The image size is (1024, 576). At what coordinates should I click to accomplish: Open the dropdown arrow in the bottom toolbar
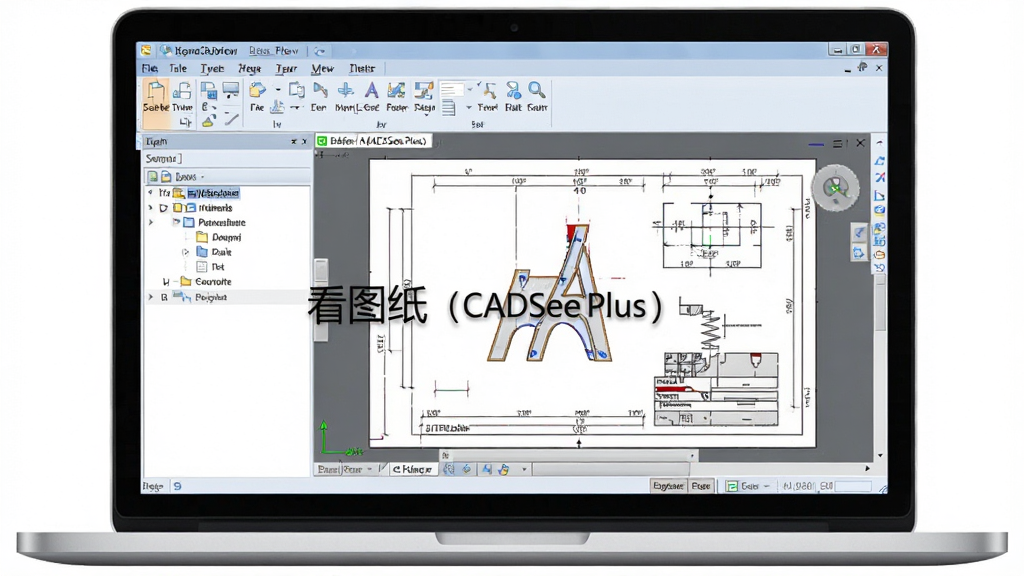[524, 469]
